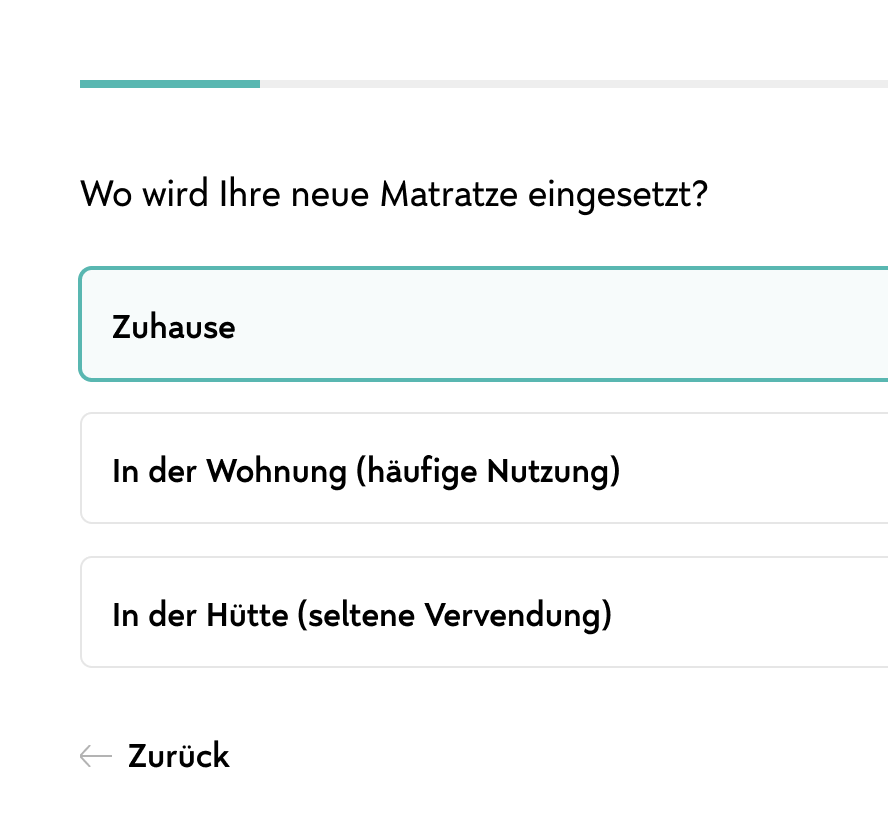The width and height of the screenshot is (888, 814).
Task: Go back with the Zurück link
Action: coord(178,756)
